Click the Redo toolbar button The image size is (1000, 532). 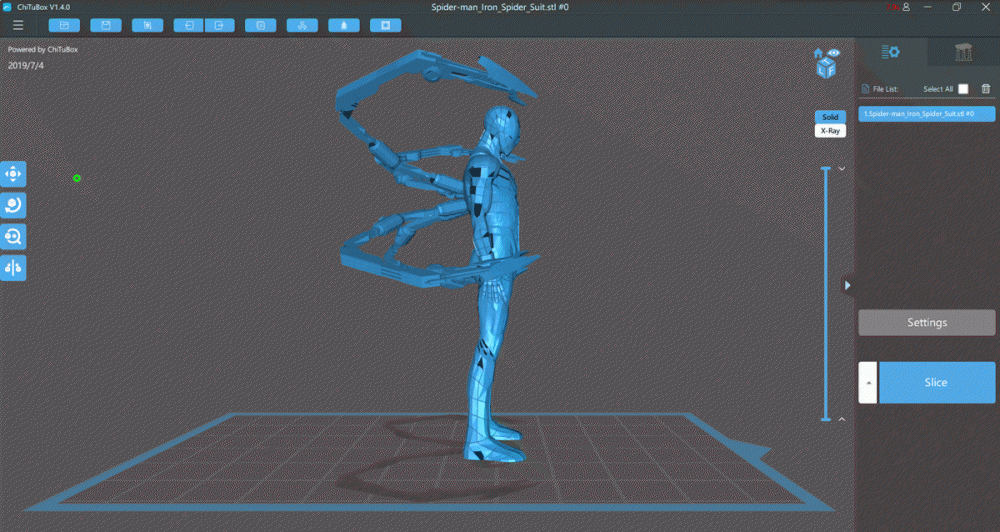click(219, 26)
